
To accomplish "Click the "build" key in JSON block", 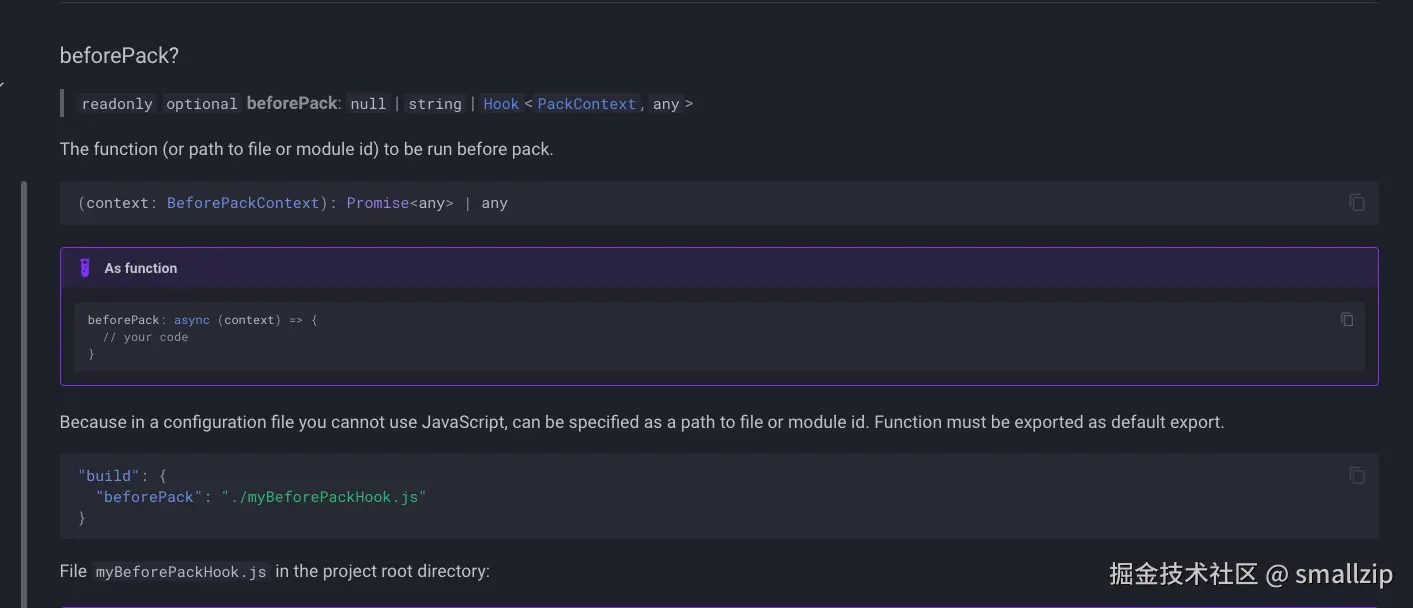I will (109, 476).
